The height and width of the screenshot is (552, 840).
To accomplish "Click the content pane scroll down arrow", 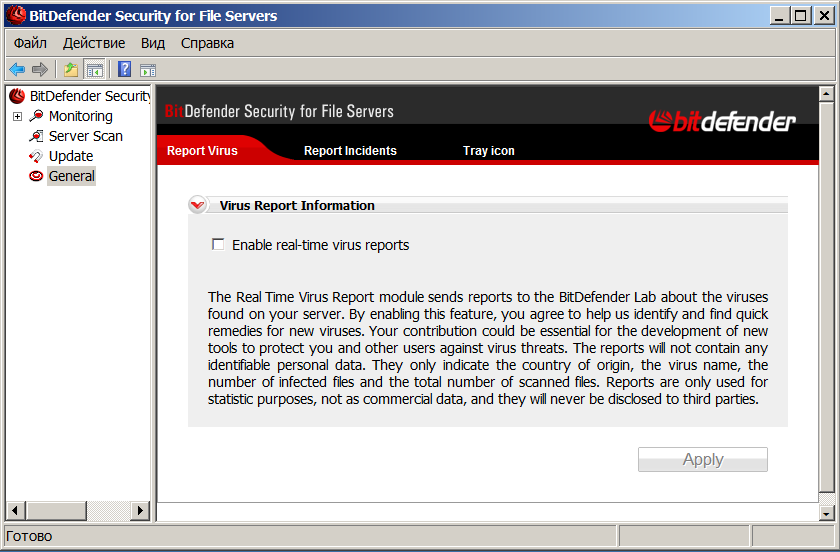I will pyautogui.click(x=826, y=513).
